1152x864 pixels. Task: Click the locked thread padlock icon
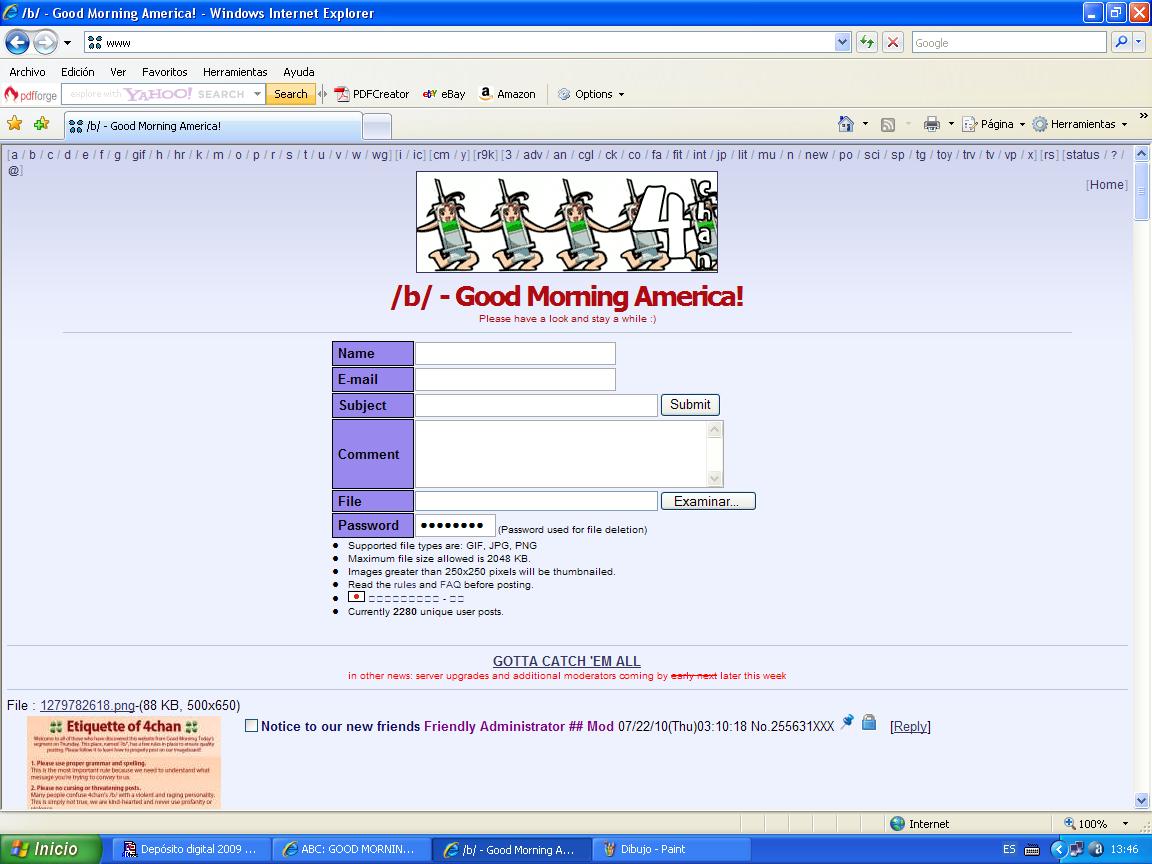(x=868, y=722)
